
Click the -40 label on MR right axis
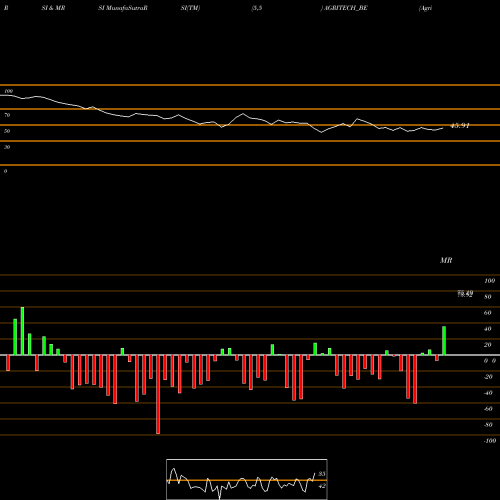(x=488, y=393)
